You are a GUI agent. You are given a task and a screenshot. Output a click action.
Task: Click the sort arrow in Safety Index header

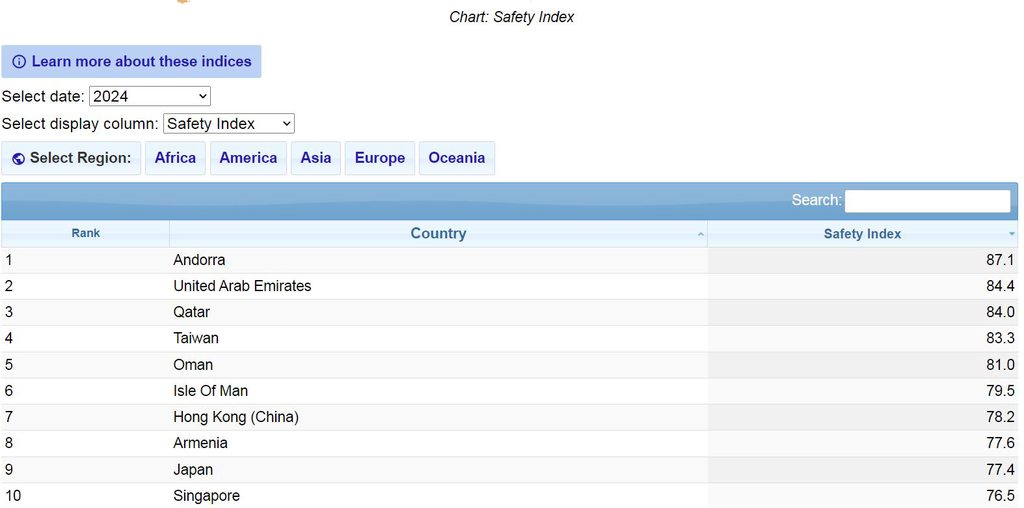[1011, 234]
